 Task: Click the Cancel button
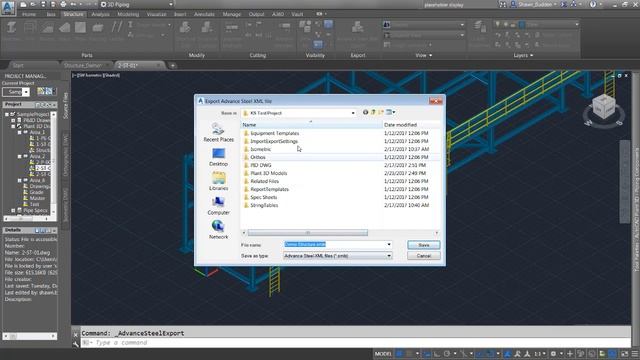[424, 256]
